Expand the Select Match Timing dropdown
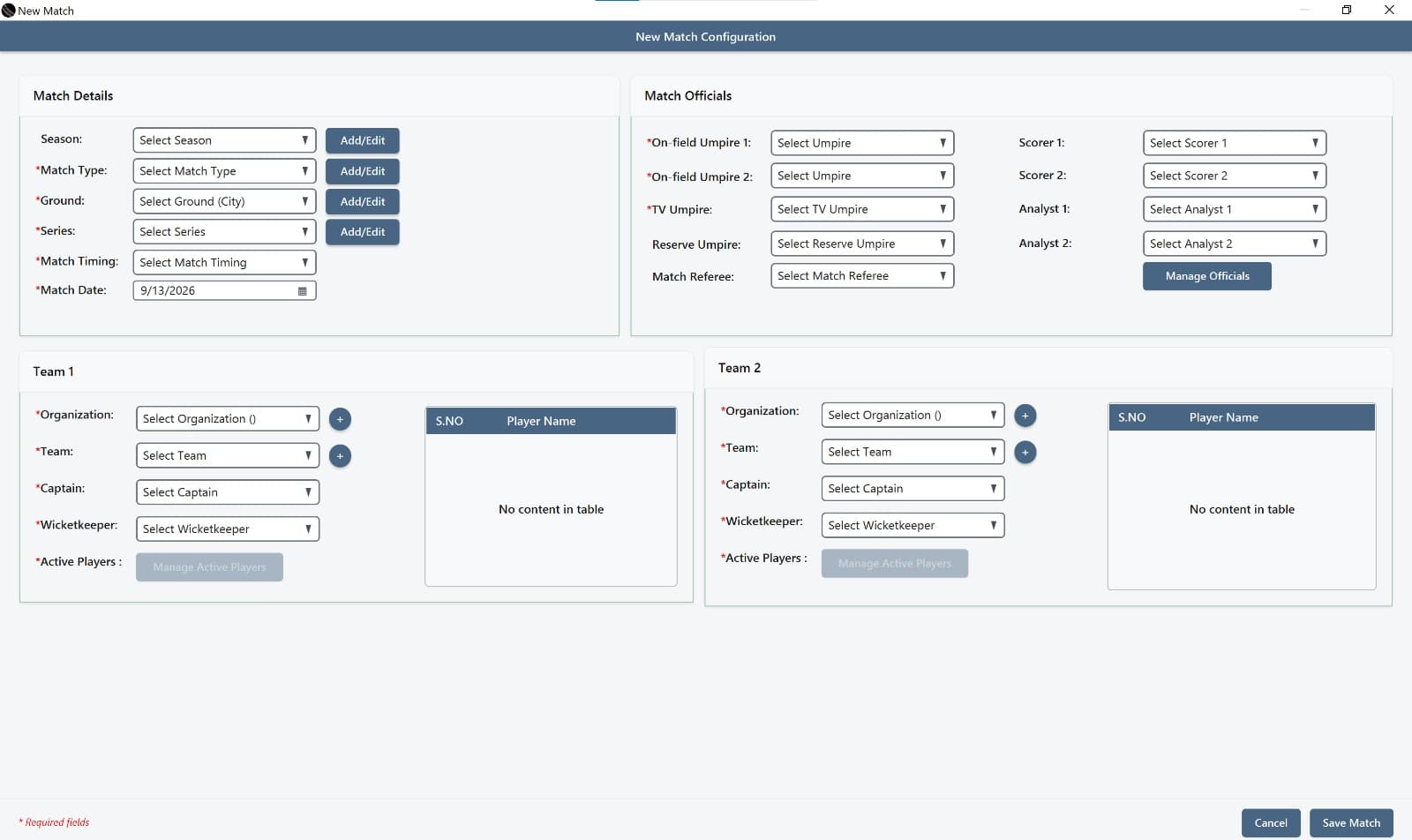This screenshot has width=1412, height=840. [x=224, y=262]
